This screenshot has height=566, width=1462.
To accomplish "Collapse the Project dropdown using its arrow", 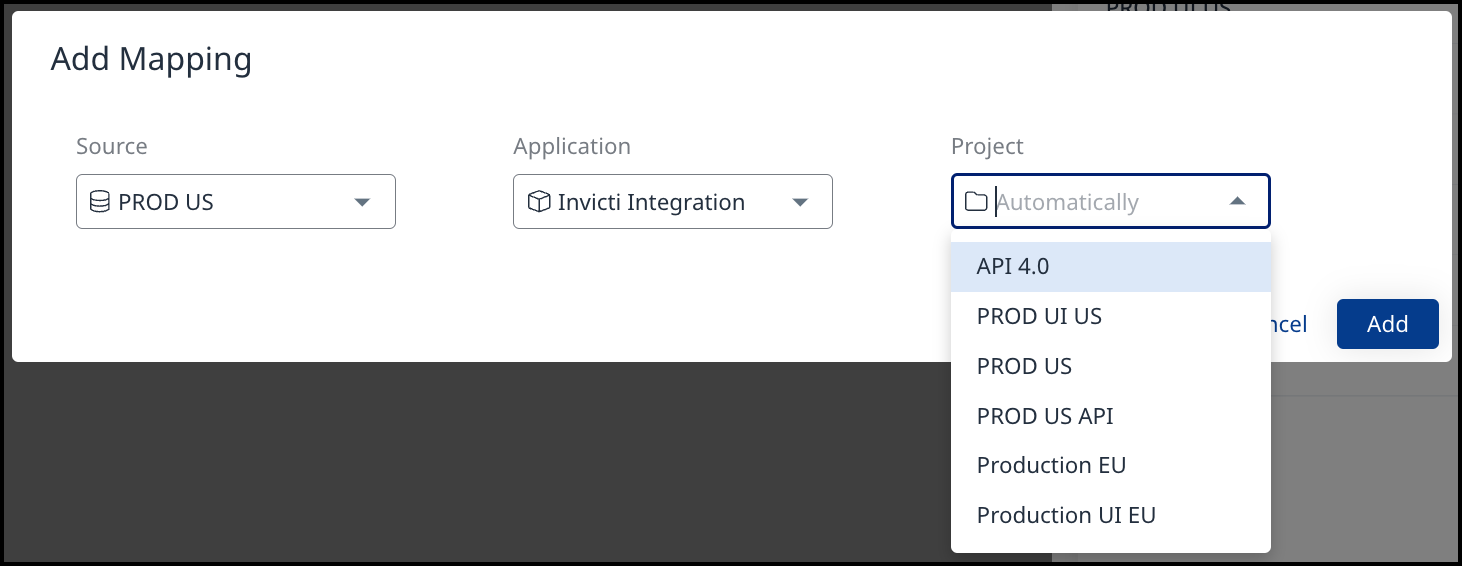I will click(1237, 202).
